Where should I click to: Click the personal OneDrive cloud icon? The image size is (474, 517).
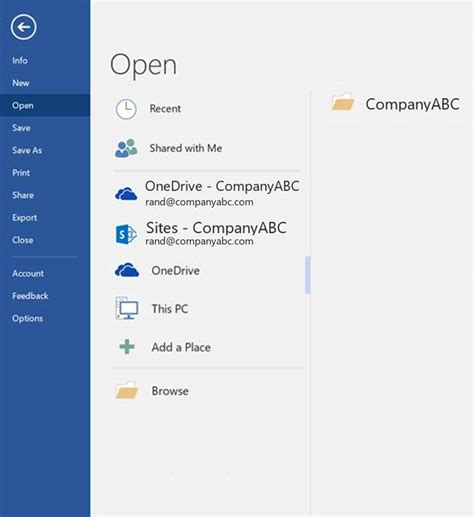tap(127, 270)
